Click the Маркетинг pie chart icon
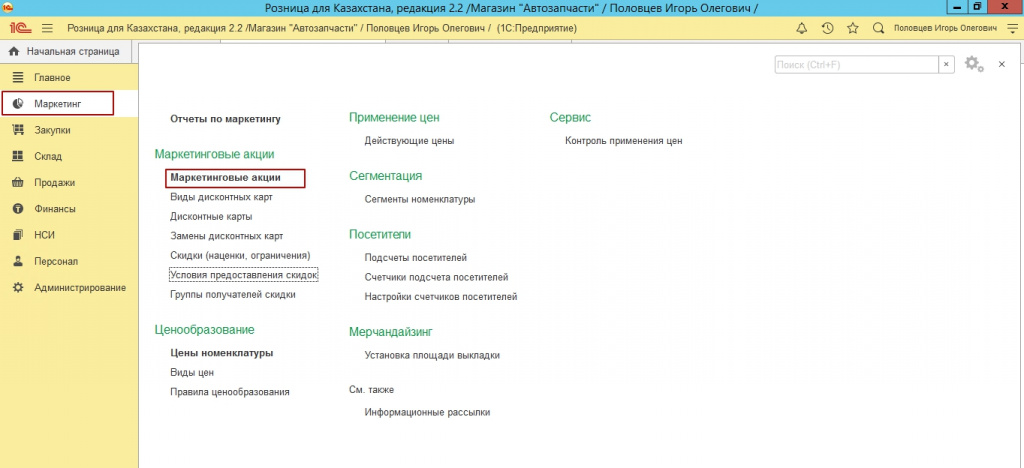This screenshot has width=1024, height=468. 18,103
